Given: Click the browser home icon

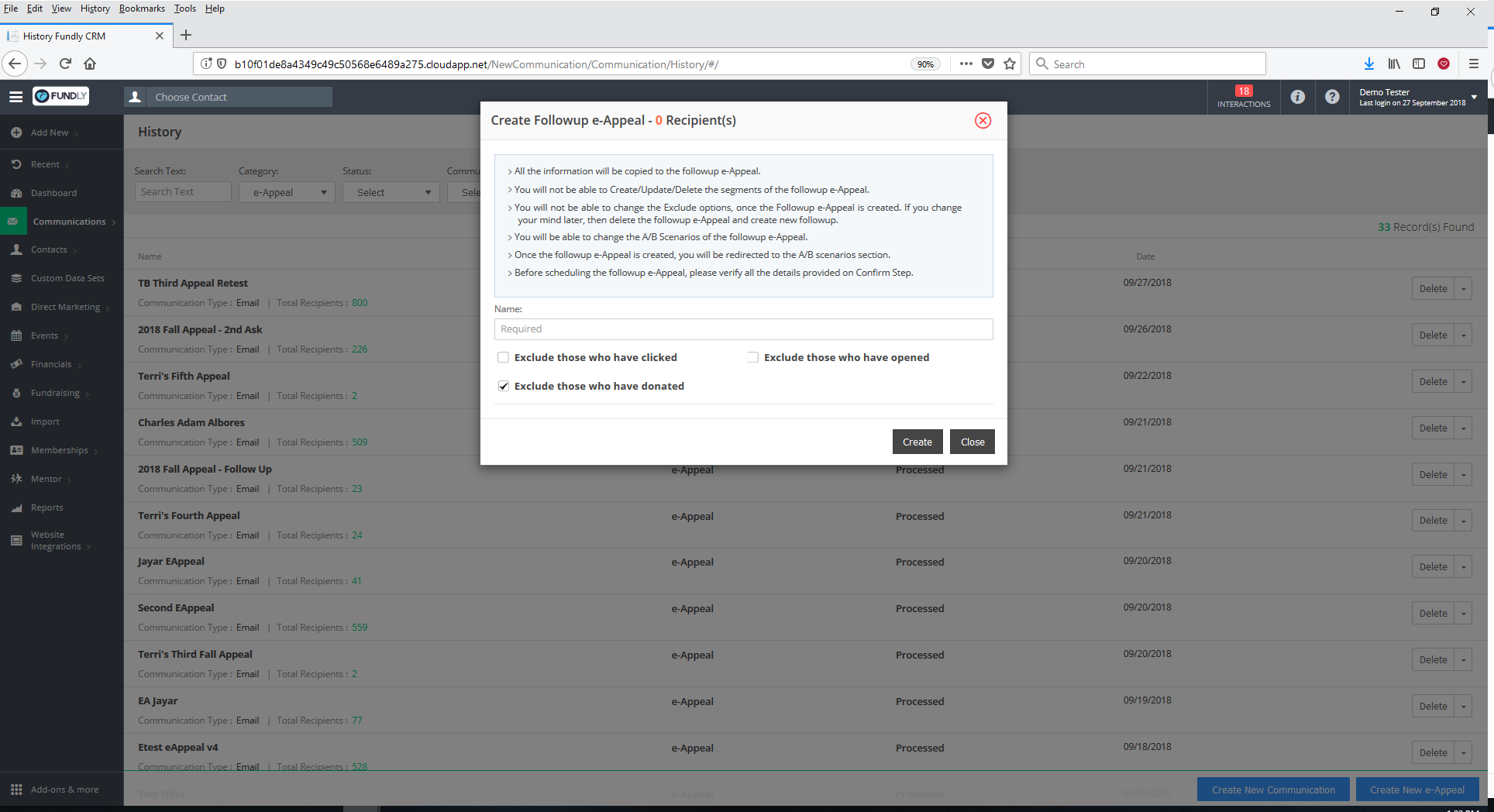Looking at the screenshot, I should [90, 64].
